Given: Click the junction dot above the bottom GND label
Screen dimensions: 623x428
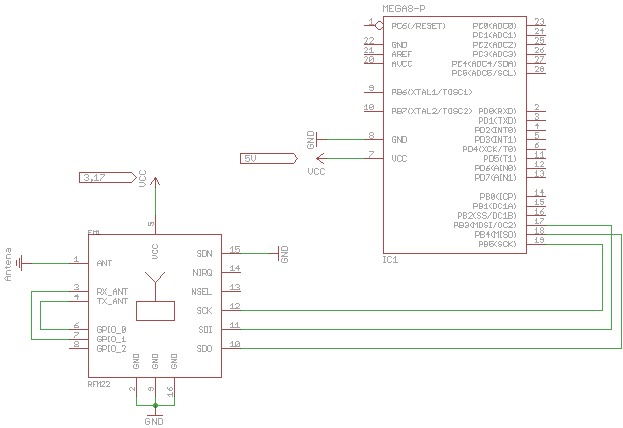Looking at the screenshot, I should (155, 406).
